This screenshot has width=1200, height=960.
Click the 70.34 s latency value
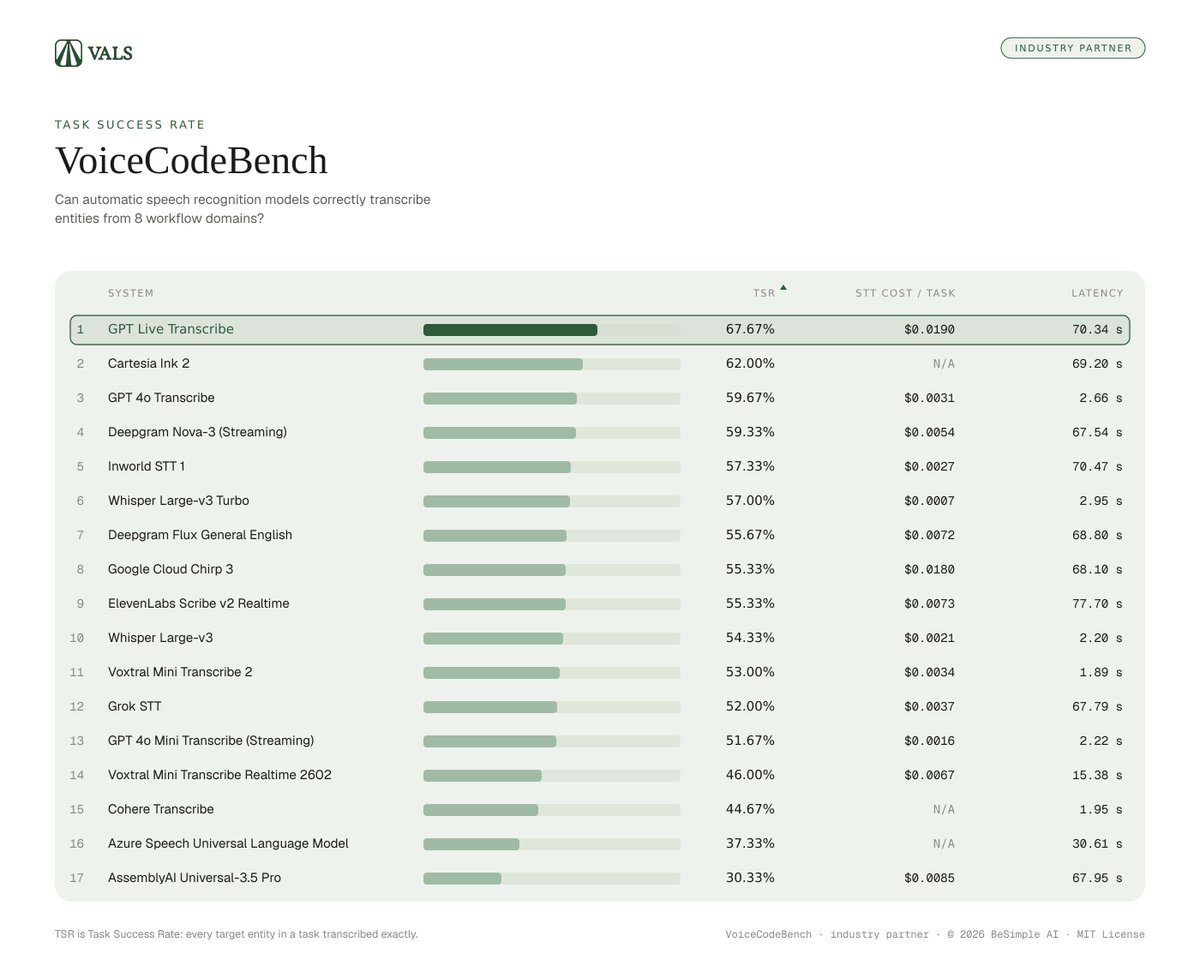click(1097, 329)
